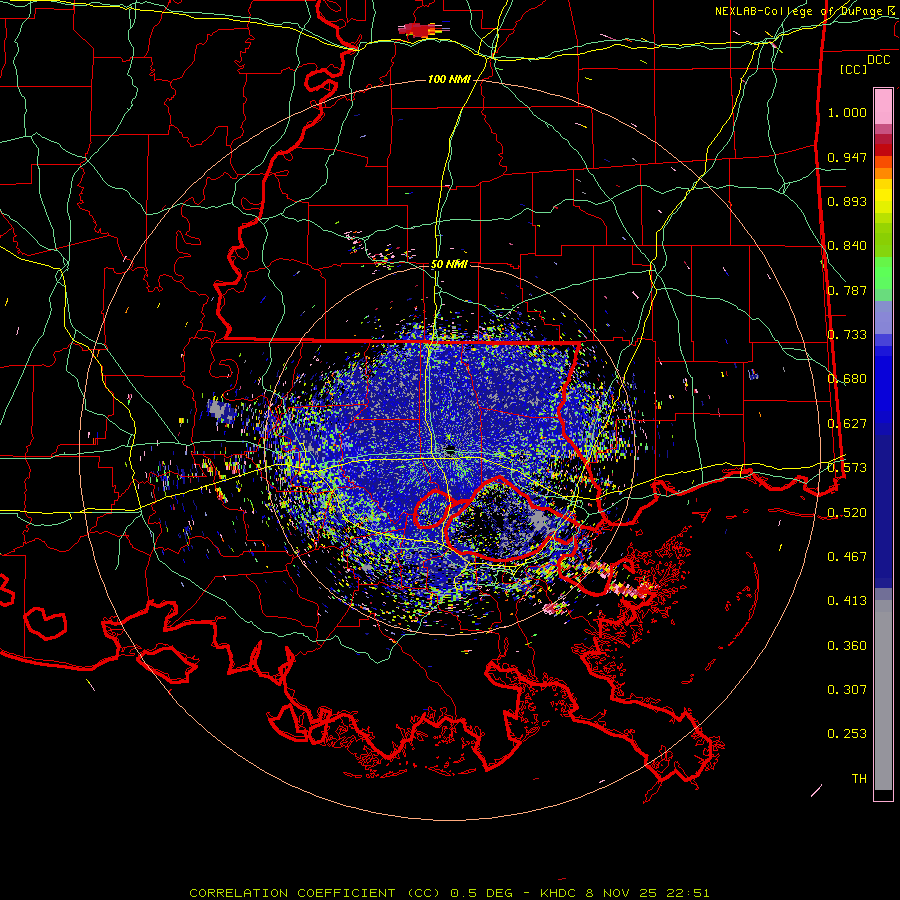The image size is (900, 900).
Task: Click the 100 NMI range ring label
Action: tap(449, 79)
